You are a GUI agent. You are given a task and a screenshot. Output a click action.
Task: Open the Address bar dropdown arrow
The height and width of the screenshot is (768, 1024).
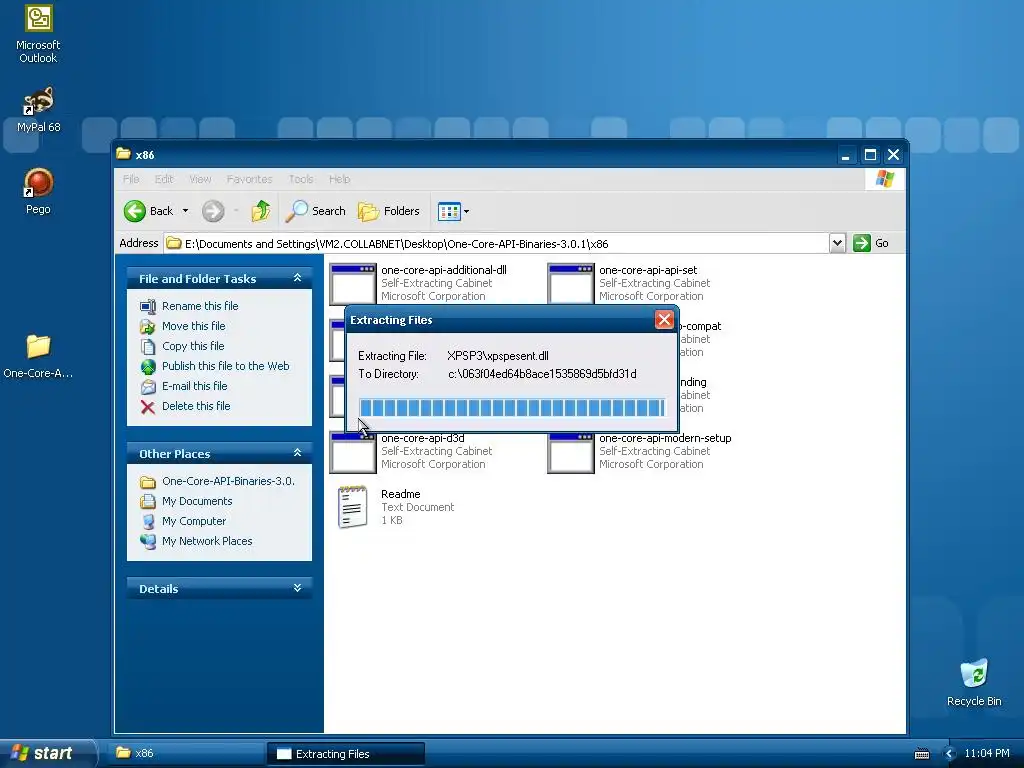[837, 243]
